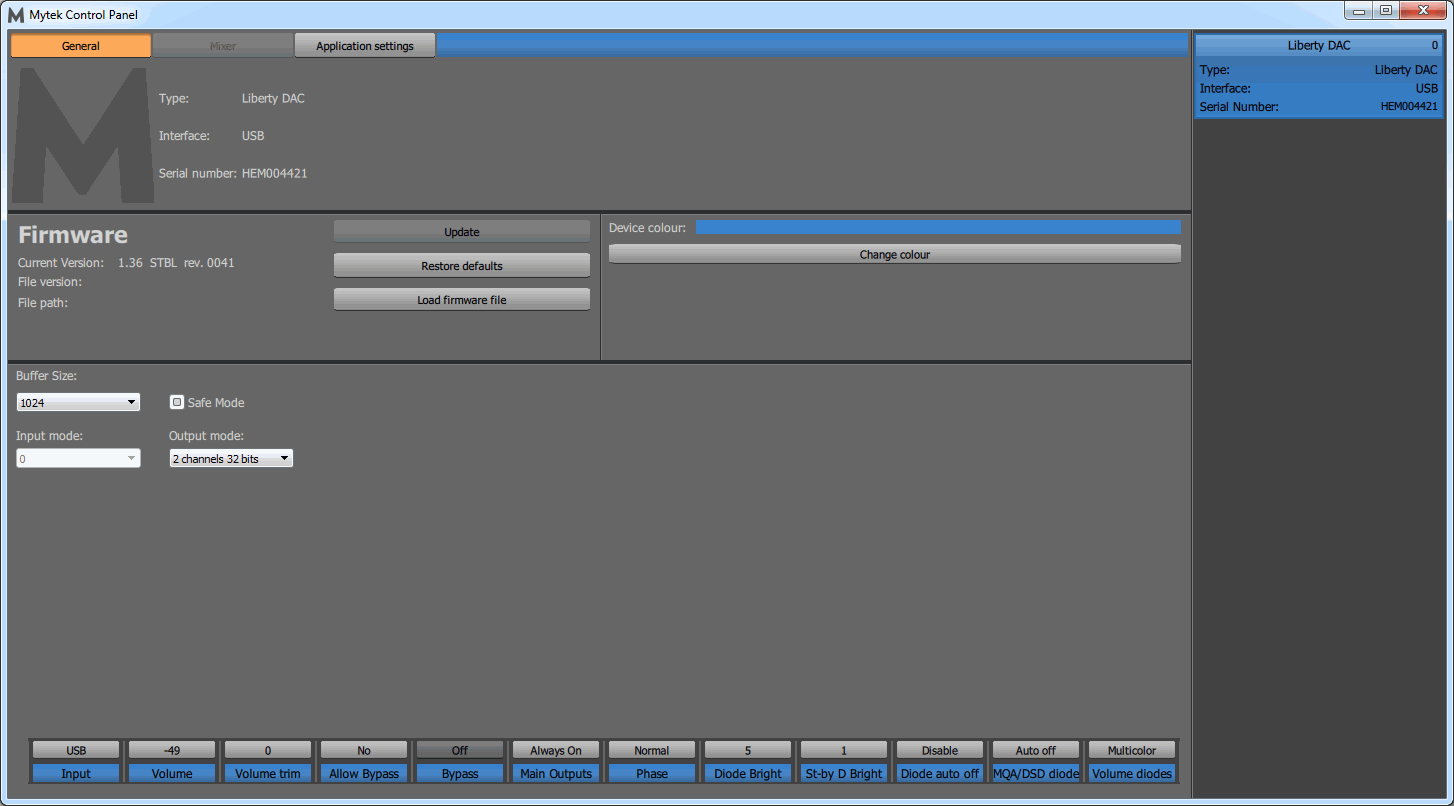Viewport: 1454px width, 806px height.
Task: Click the blue Phase label
Action: point(652,773)
